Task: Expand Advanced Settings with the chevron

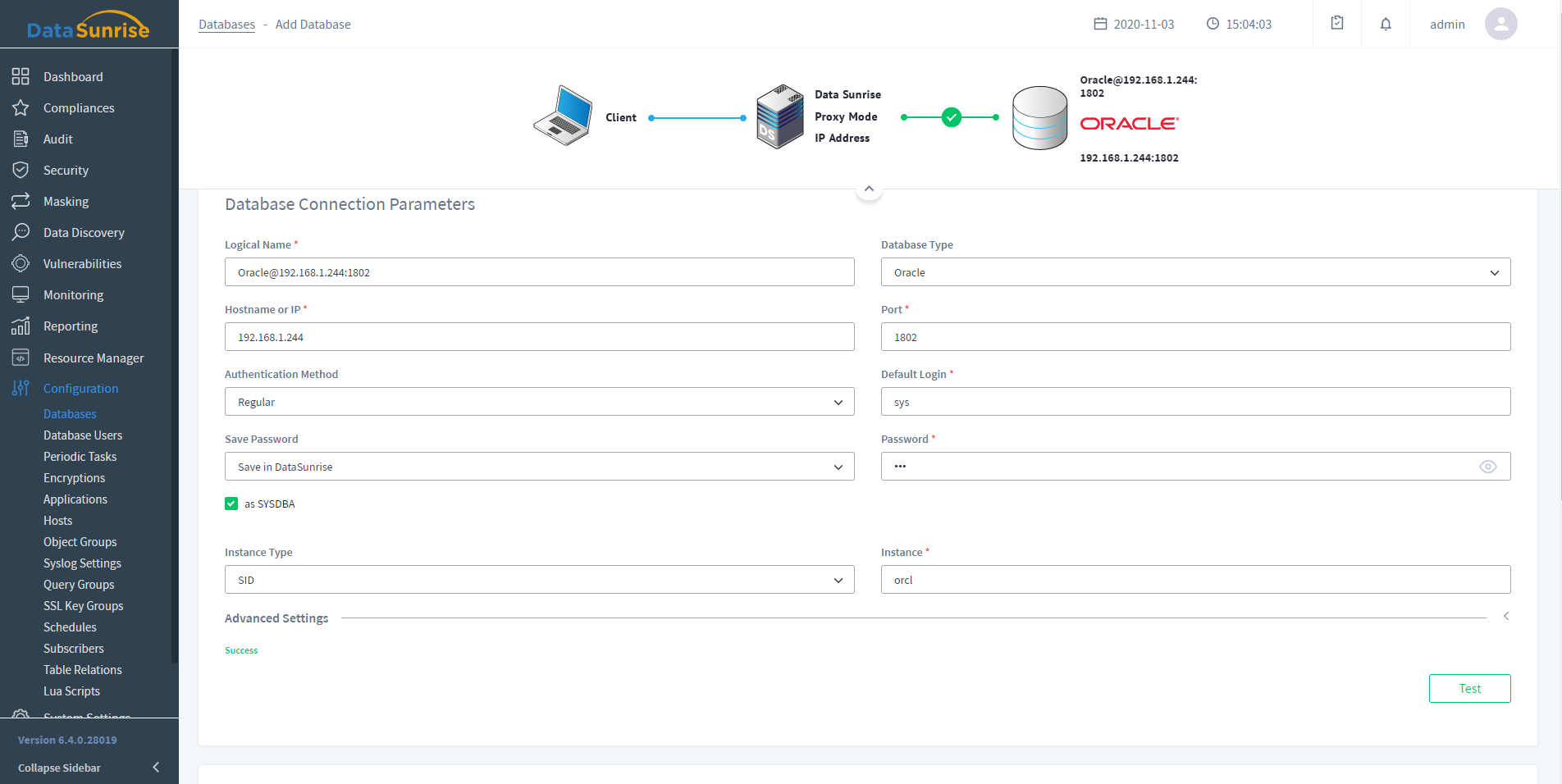Action: [1506, 616]
